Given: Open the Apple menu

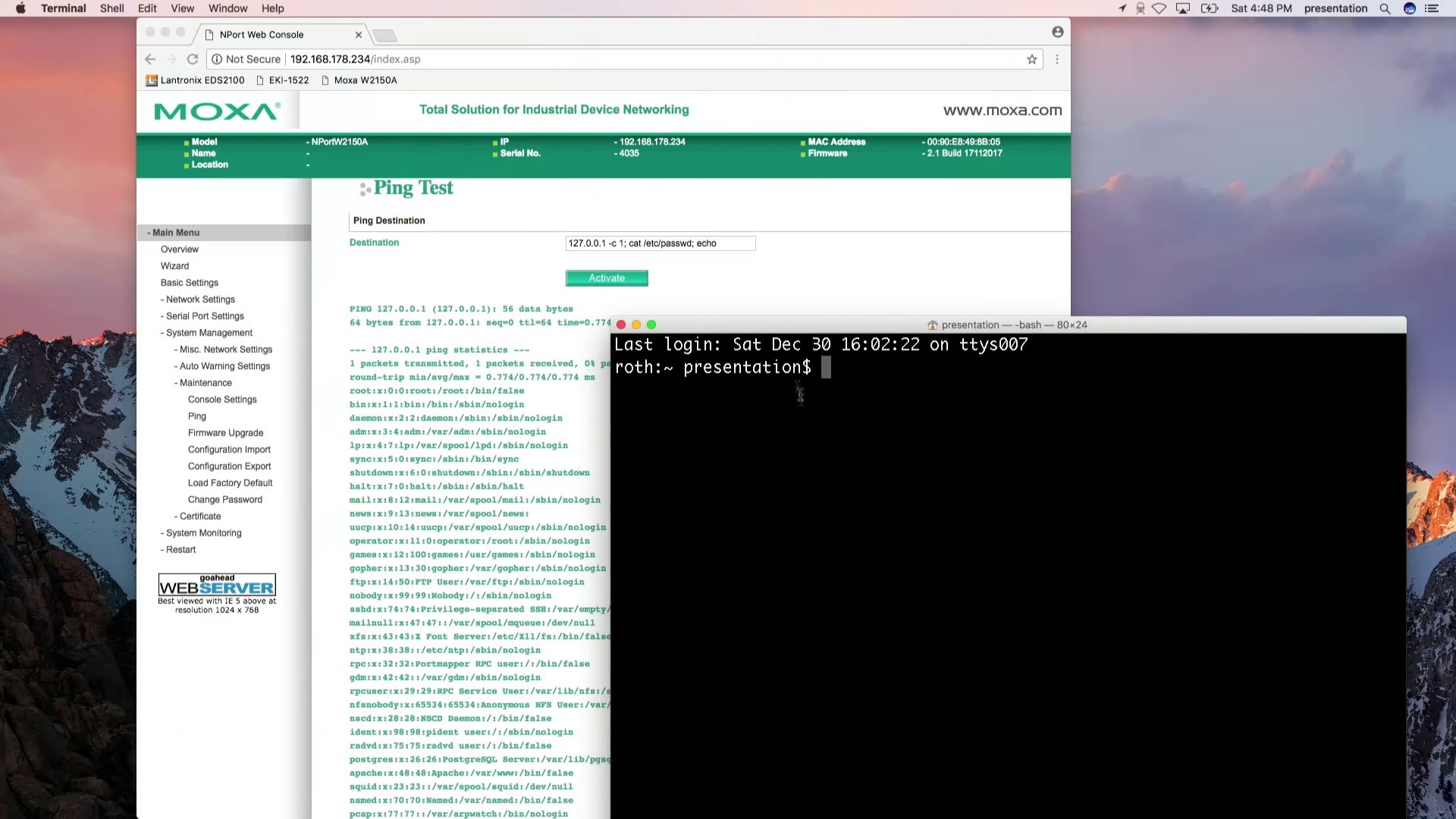Looking at the screenshot, I should (20, 8).
